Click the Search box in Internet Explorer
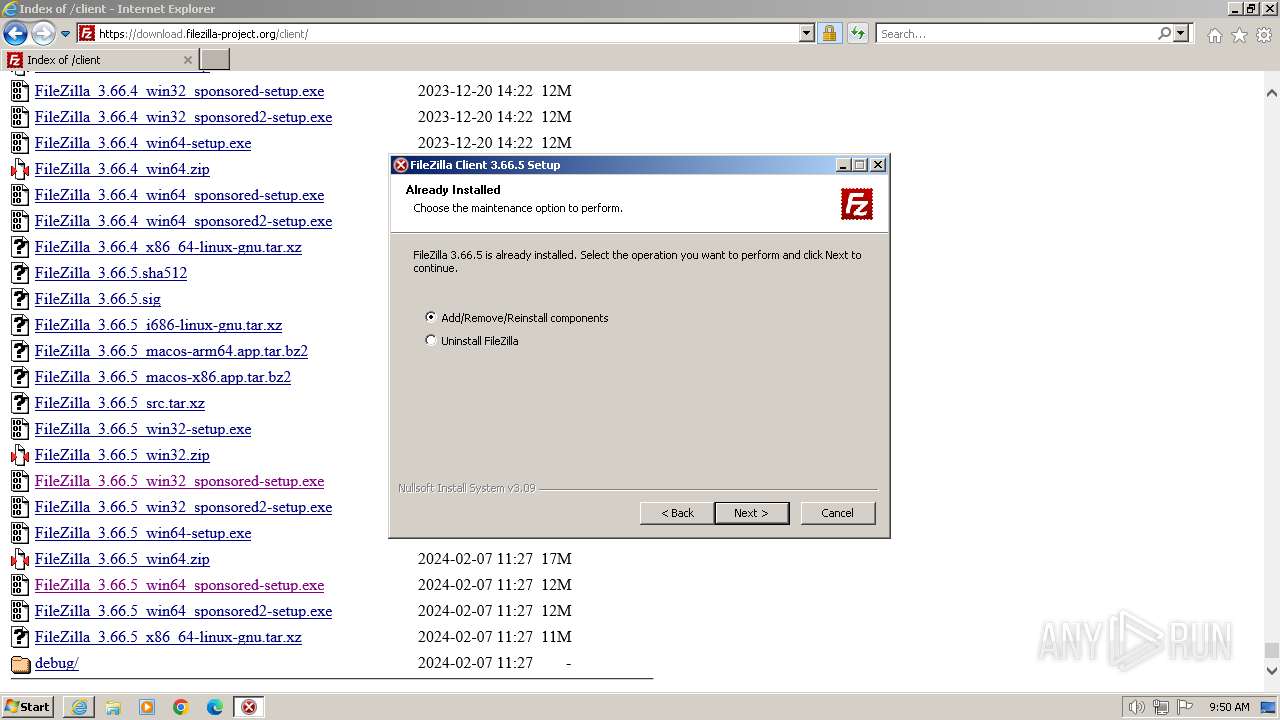Screen dimensions: 1280x720 pos(1015,33)
